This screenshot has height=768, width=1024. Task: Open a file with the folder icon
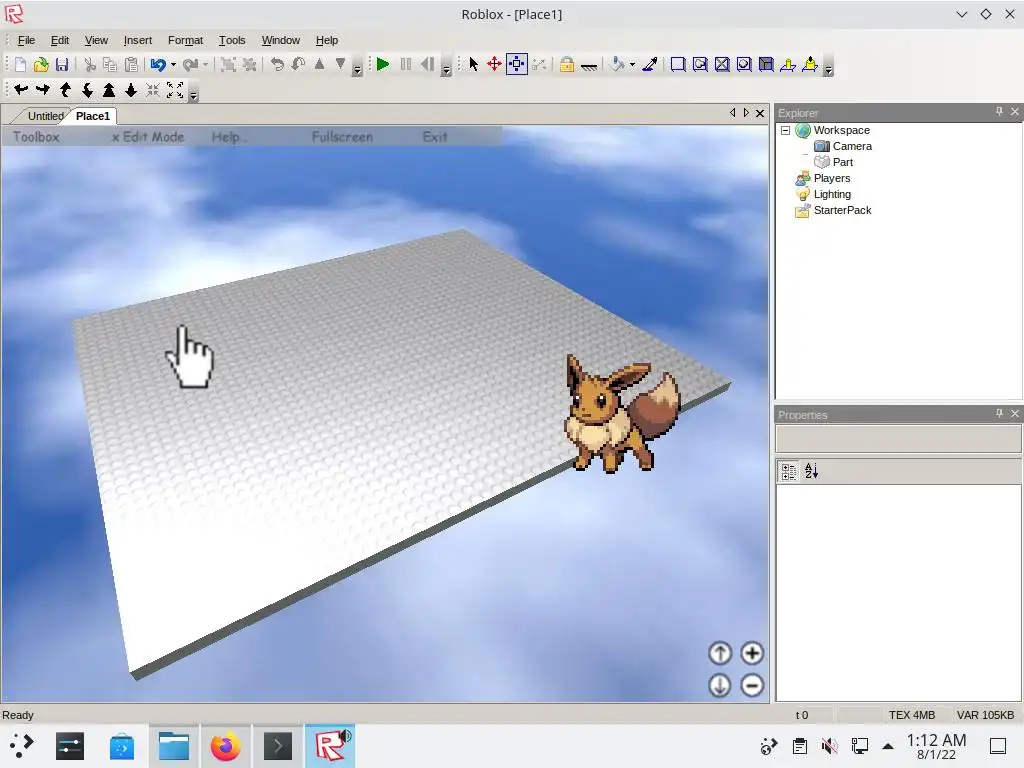click(x=41, y=65)
